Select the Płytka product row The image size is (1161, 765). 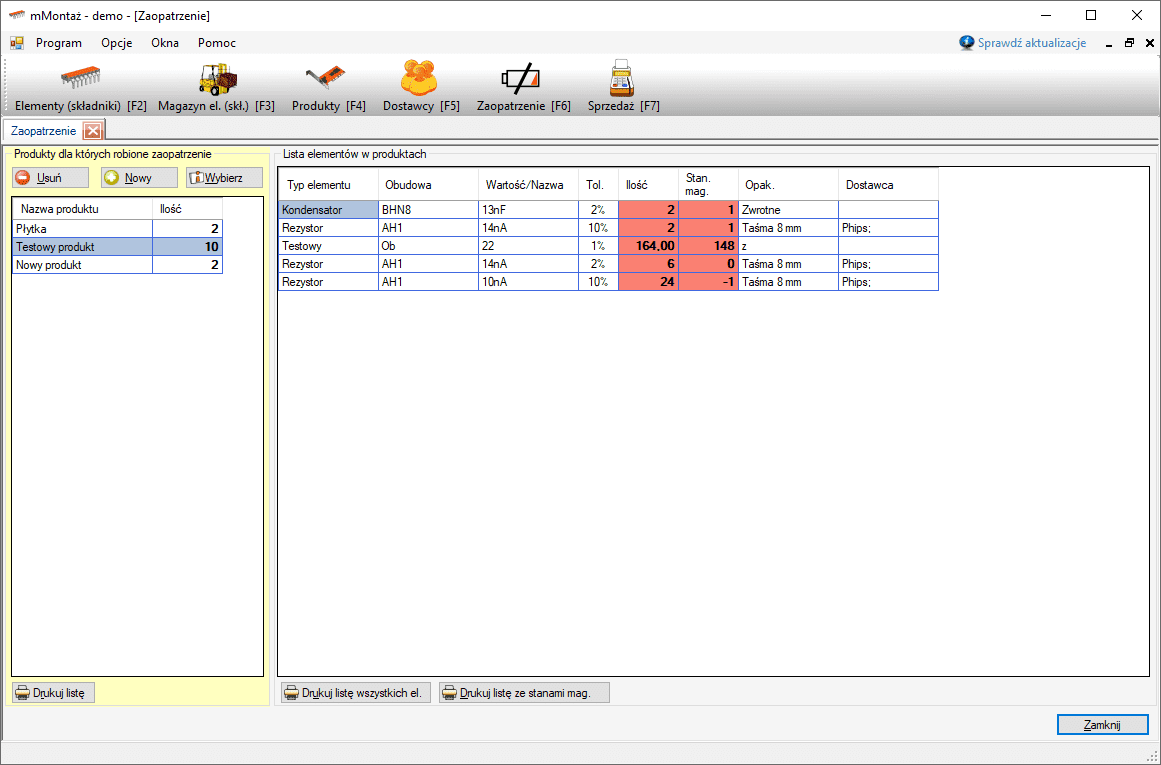click(x=82, y=229)
